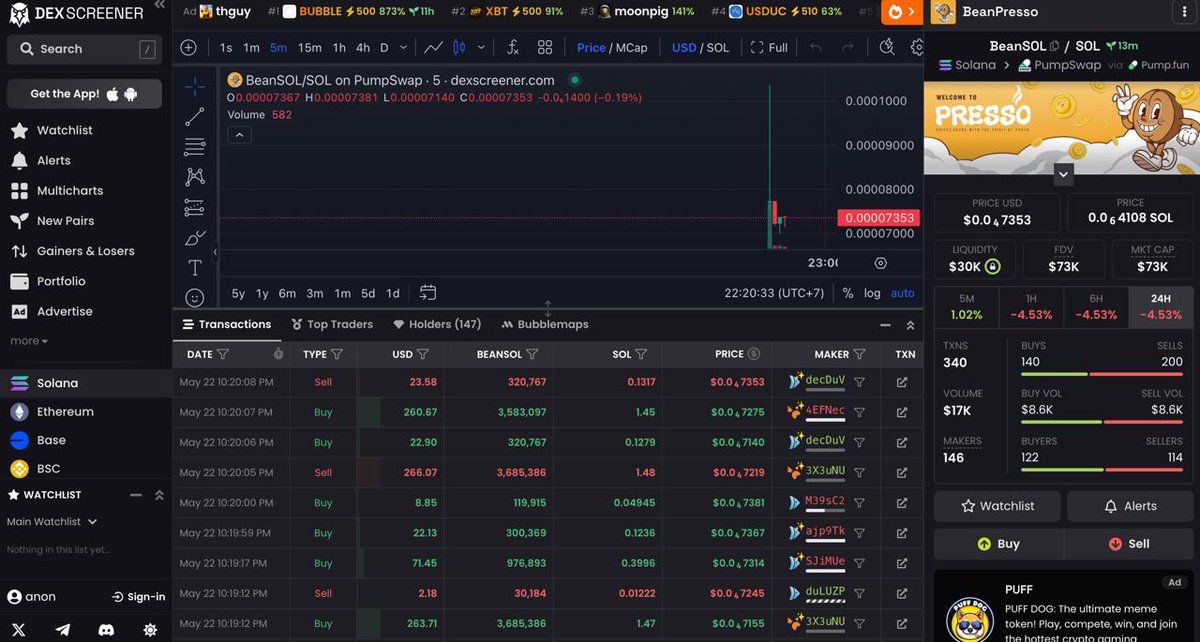Add a symbol to compare with plus icon

(189, 47)
